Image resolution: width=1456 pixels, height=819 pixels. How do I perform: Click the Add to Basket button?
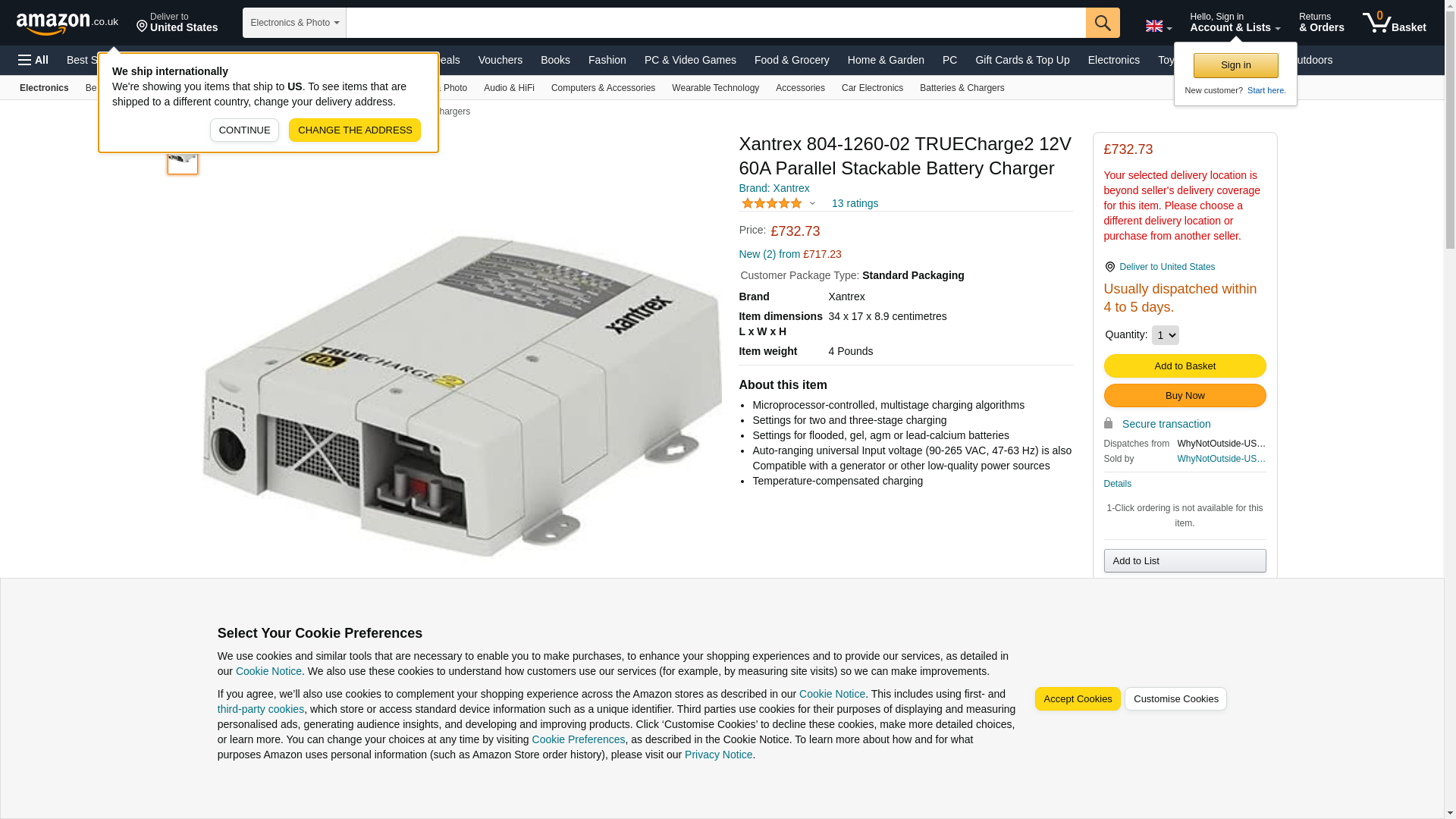1185,366
